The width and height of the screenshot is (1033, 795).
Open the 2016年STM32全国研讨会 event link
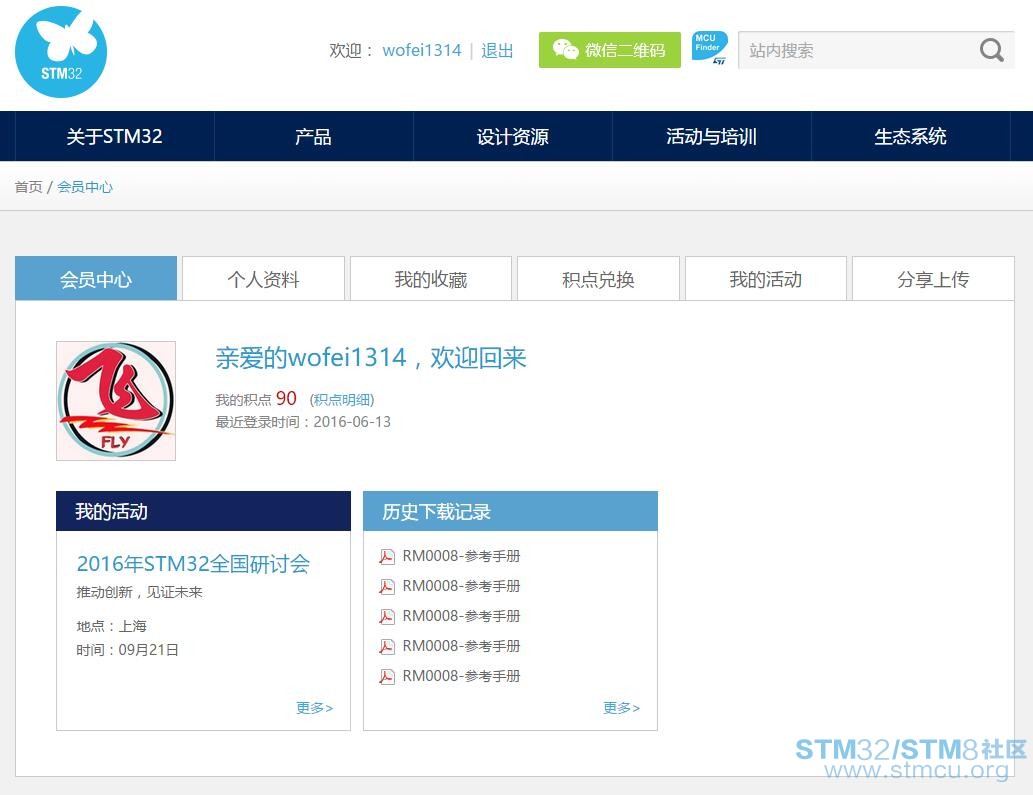pyautogui.click(x=193, y=564)
